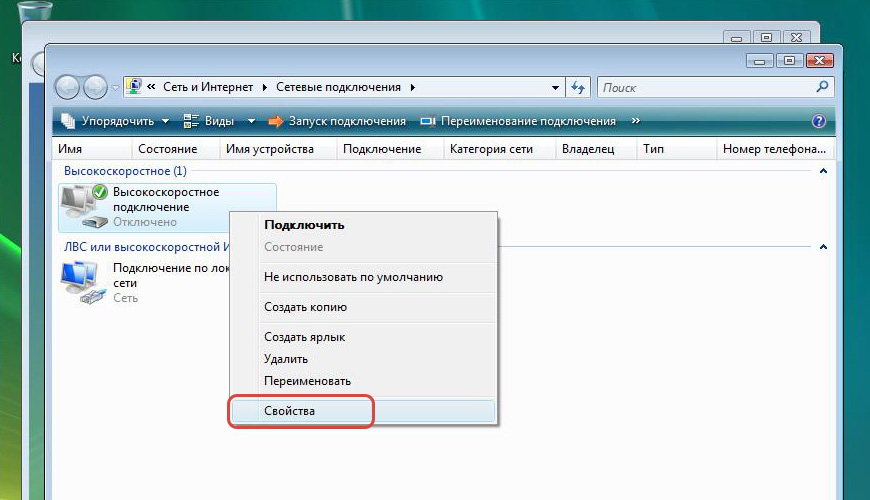Expand the address bar history dropdown arrow
Screen dimensions: 870x500
[x=555, y=88]
